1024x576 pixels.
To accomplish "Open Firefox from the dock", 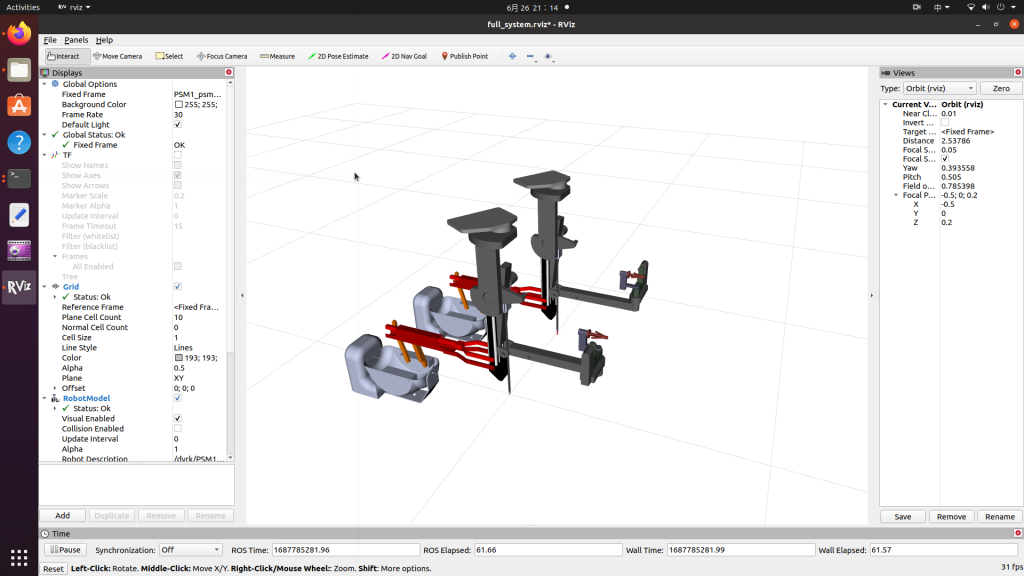I will [x=19, y=33].
